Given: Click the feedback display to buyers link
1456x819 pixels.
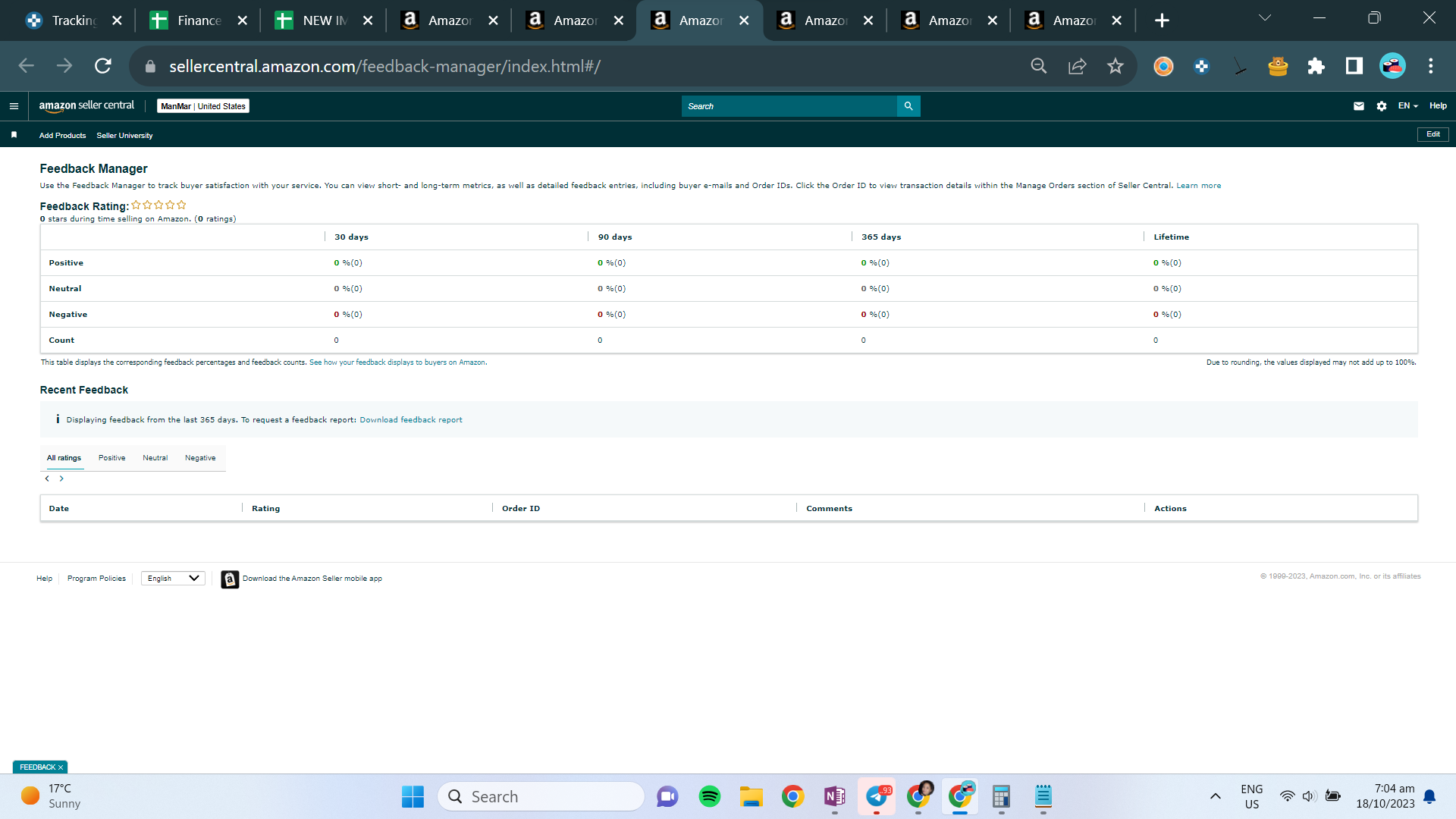Looking at the screenshot, I should coord(397,362).
